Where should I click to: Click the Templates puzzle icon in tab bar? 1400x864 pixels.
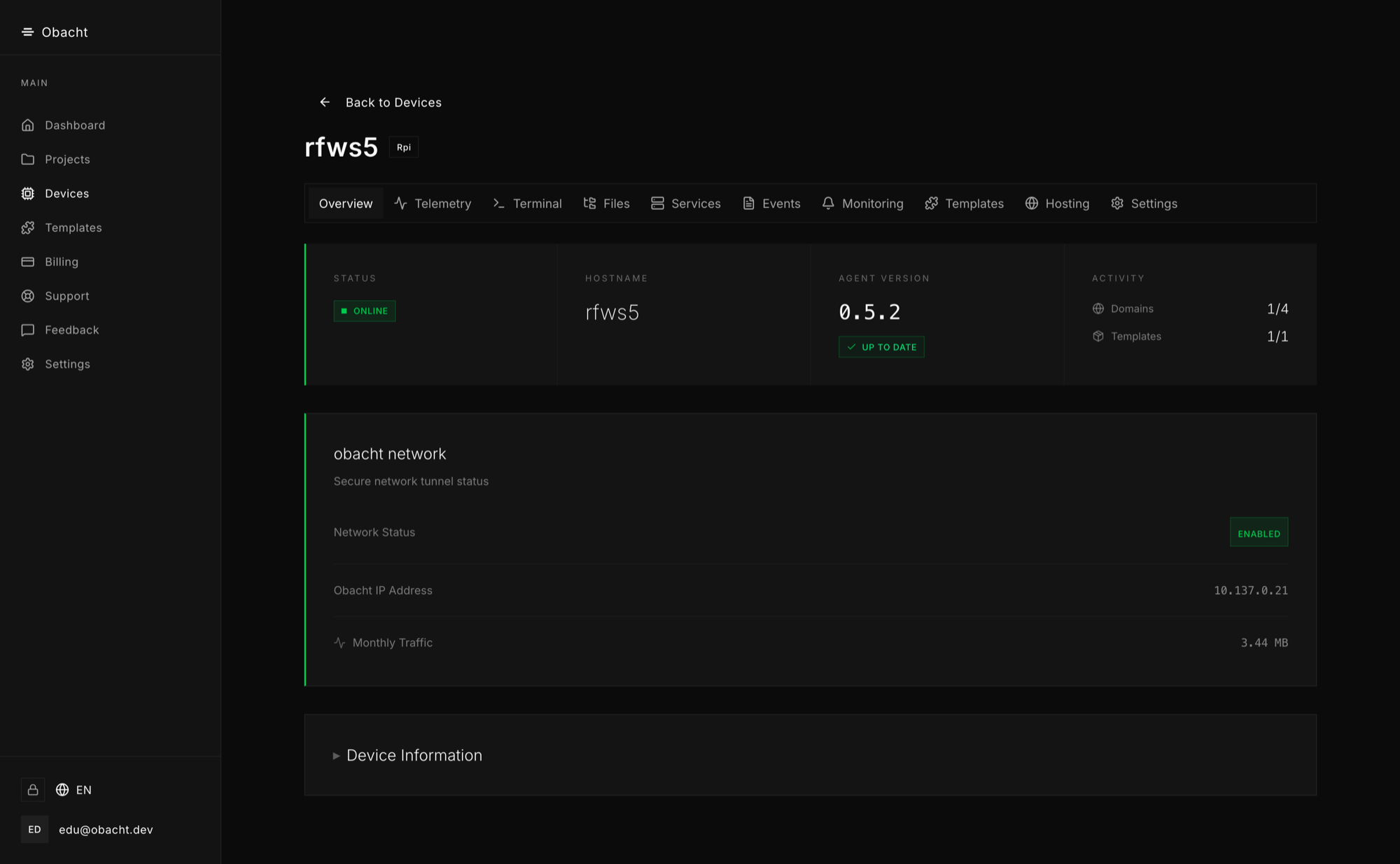(931, 203)
